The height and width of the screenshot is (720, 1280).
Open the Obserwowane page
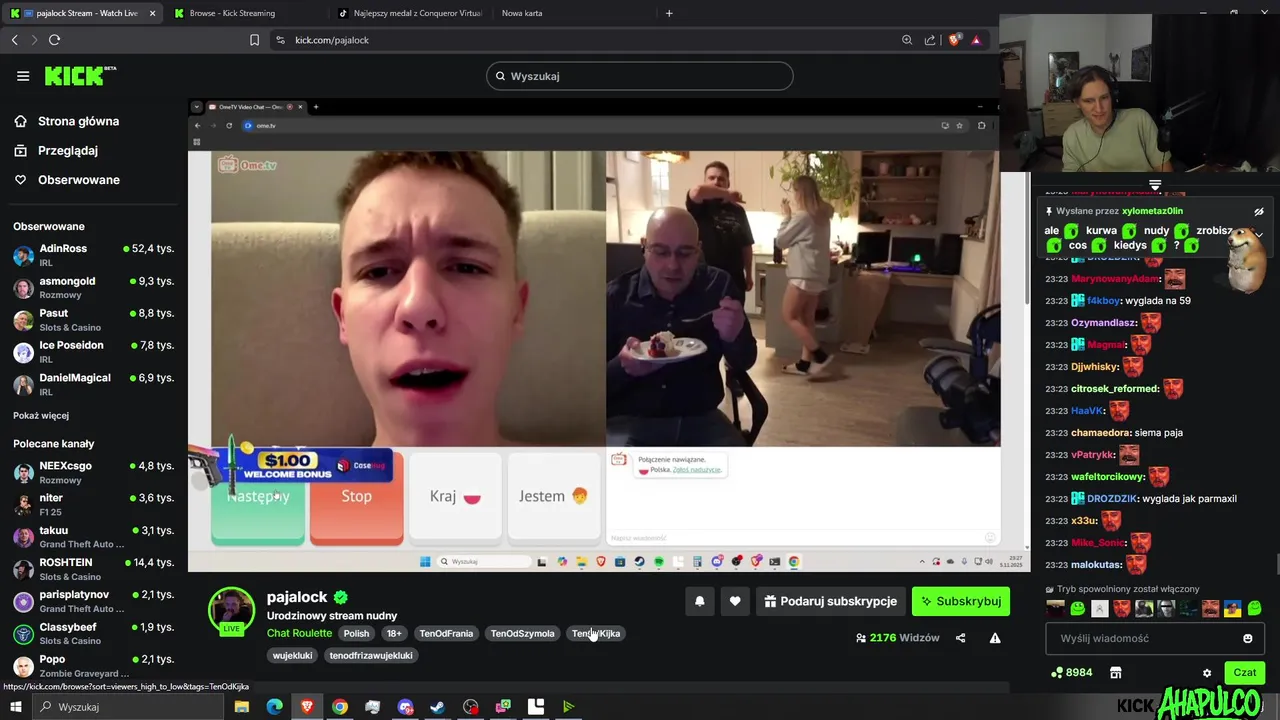[x=66, y=180]
